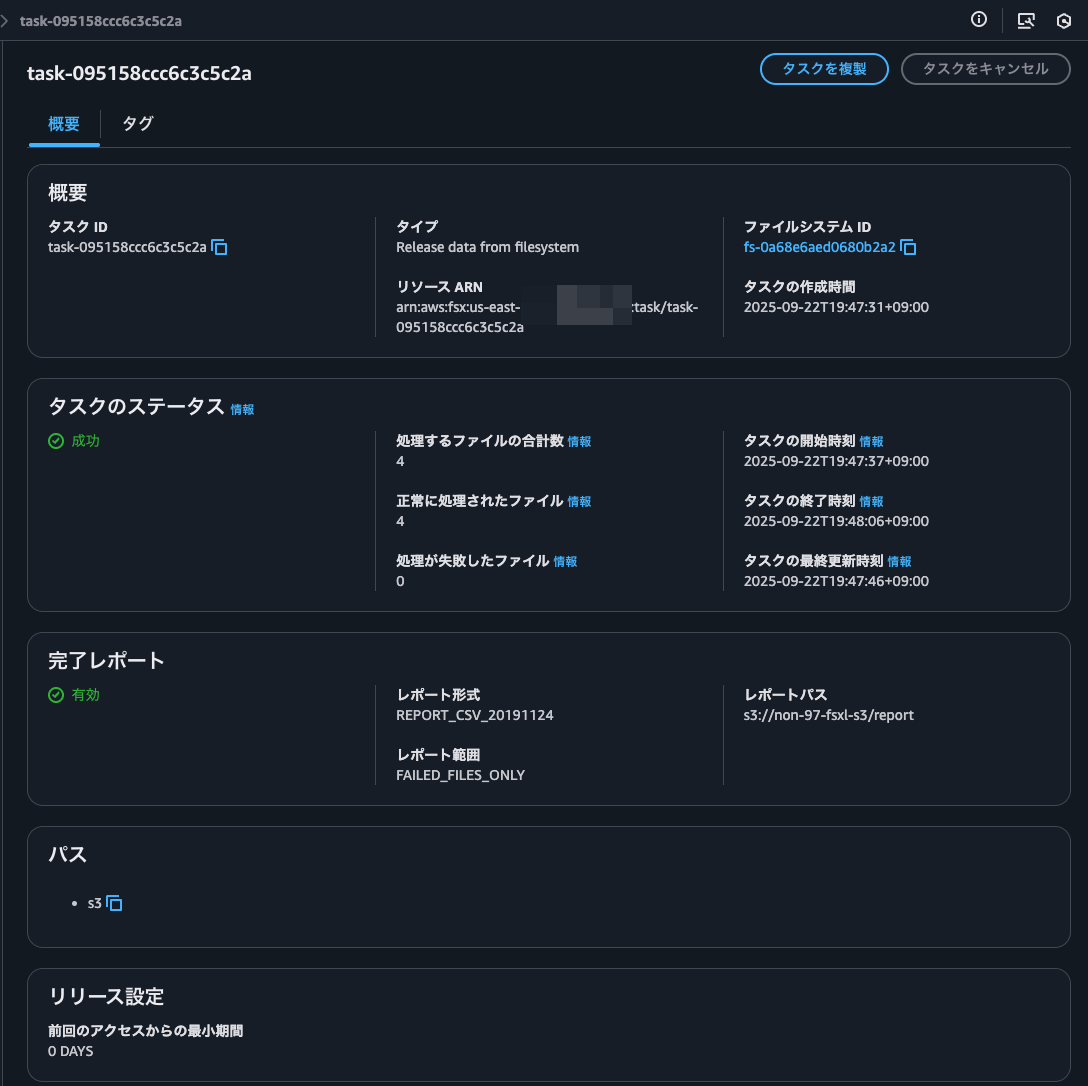Click start time 2025-09-22T19:47:37+09:00
This screenshot has width=1088, height=1086.
coord(836,461)
